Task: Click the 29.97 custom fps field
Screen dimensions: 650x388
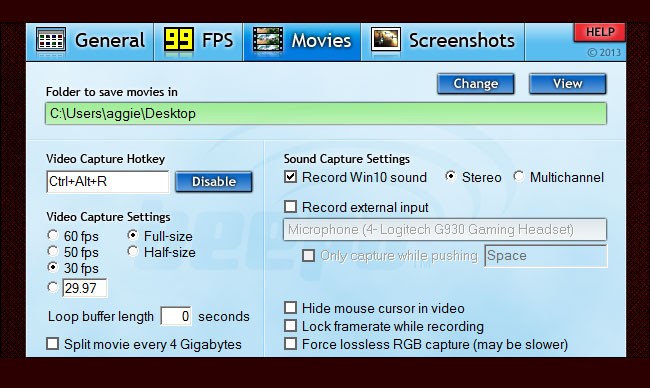Action: pyautogui.click(x=85, y=288)
